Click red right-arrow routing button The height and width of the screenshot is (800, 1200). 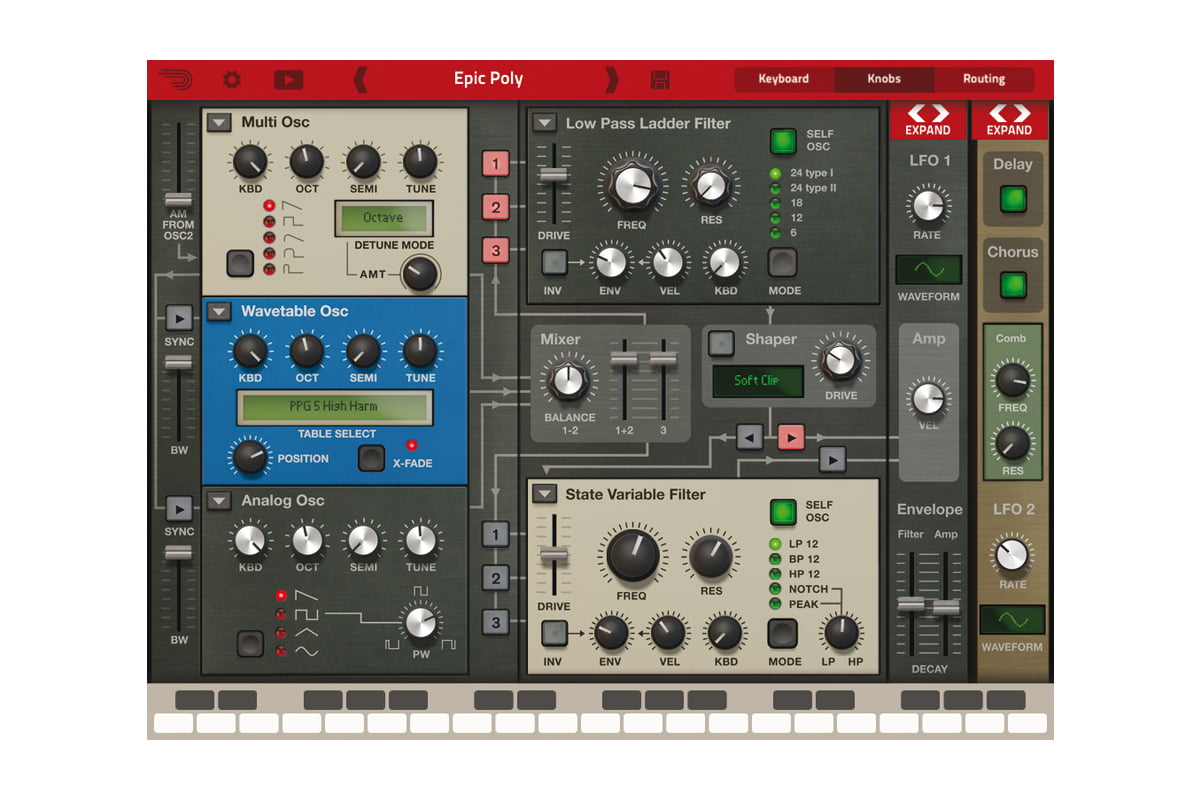pyautogui.click(x=791, y=436)
